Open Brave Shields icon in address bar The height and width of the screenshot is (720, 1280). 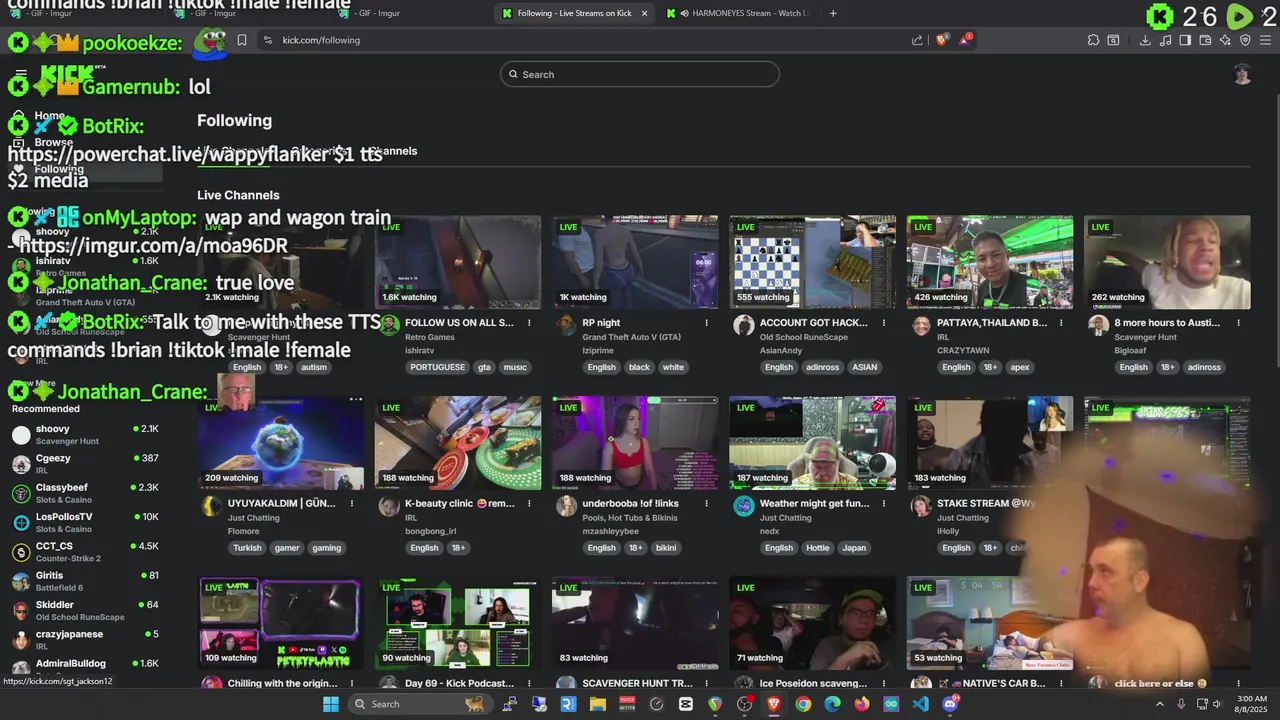pos(942,40)
